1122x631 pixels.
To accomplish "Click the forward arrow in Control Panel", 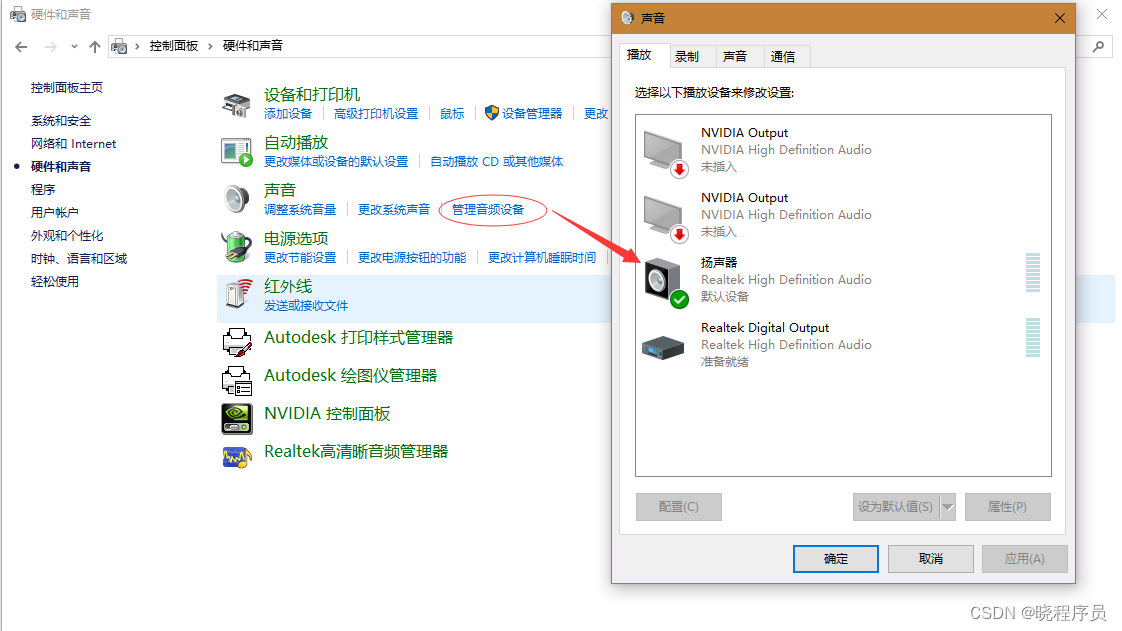I will tap(50, 47).
